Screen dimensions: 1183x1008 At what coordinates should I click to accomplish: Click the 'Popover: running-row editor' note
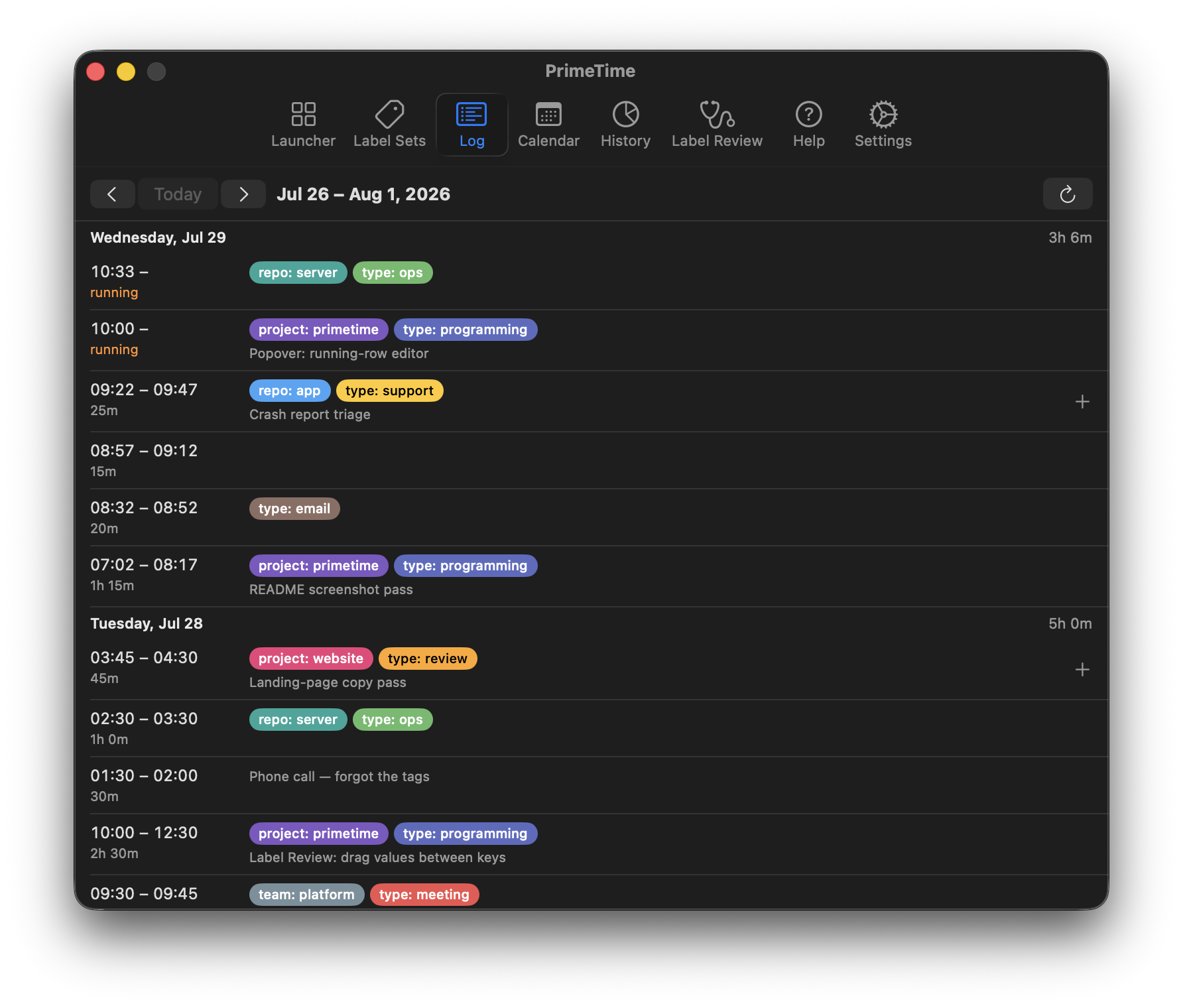click(x=339, y=353)
